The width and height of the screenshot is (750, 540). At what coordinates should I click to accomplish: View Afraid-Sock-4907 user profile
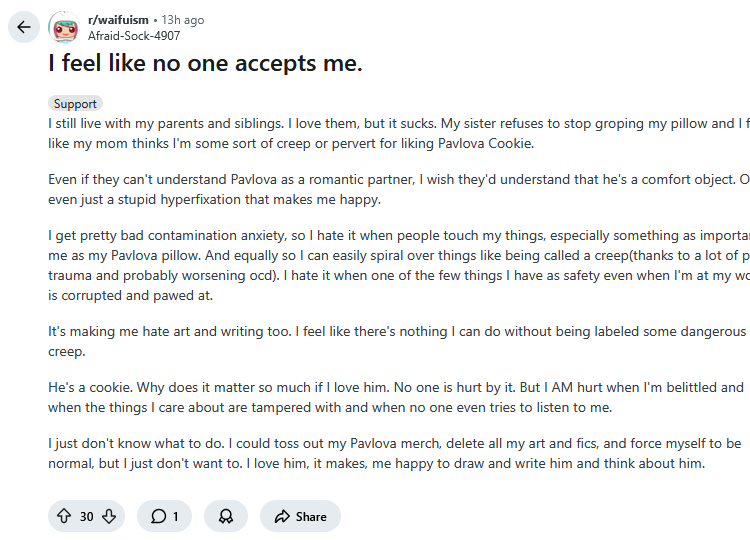[x=134, y=35]
